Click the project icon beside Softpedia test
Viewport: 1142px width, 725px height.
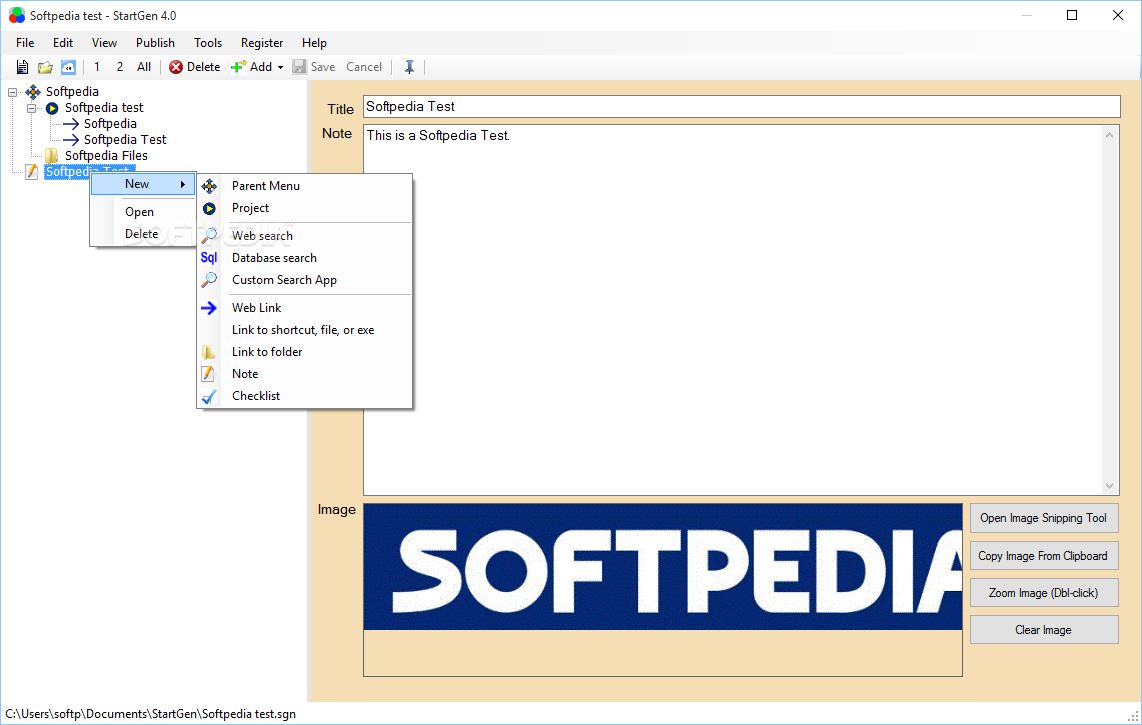52,108
